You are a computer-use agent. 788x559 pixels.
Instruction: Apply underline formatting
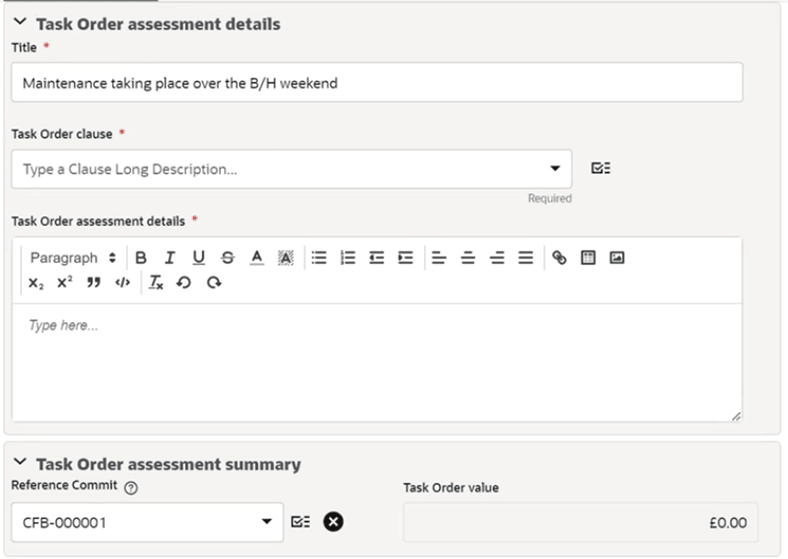coord(199,258)
